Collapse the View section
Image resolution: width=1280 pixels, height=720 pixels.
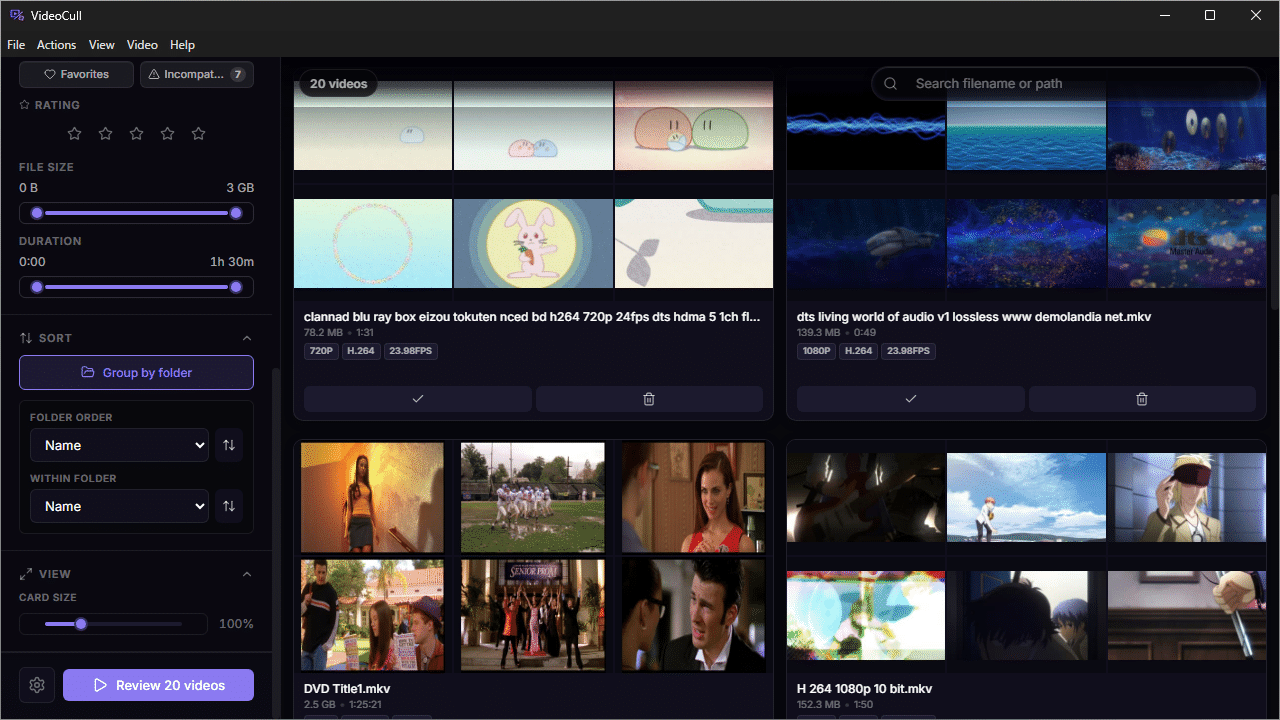tap(247, 574)
